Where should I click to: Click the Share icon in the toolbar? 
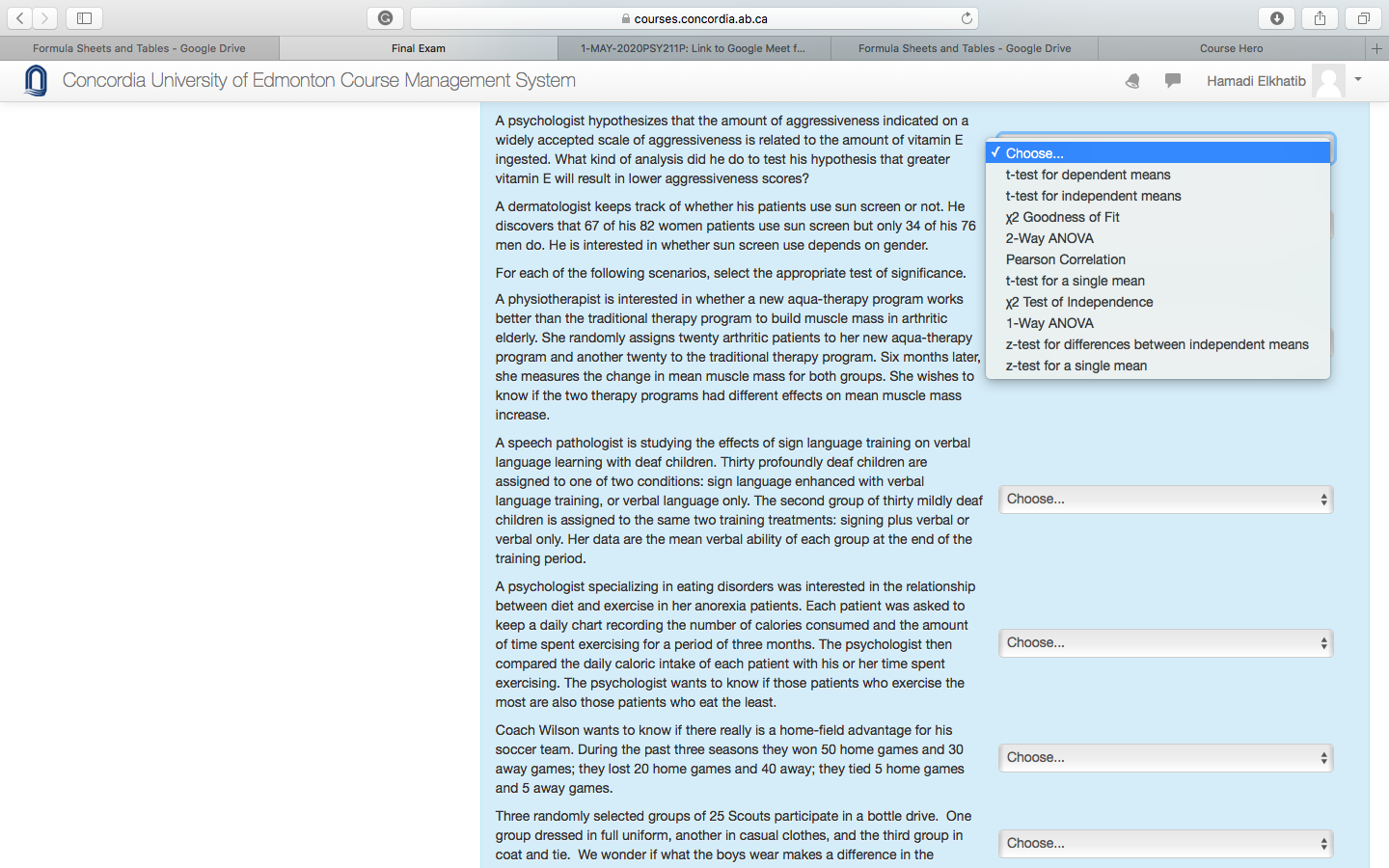[1320, 17]
